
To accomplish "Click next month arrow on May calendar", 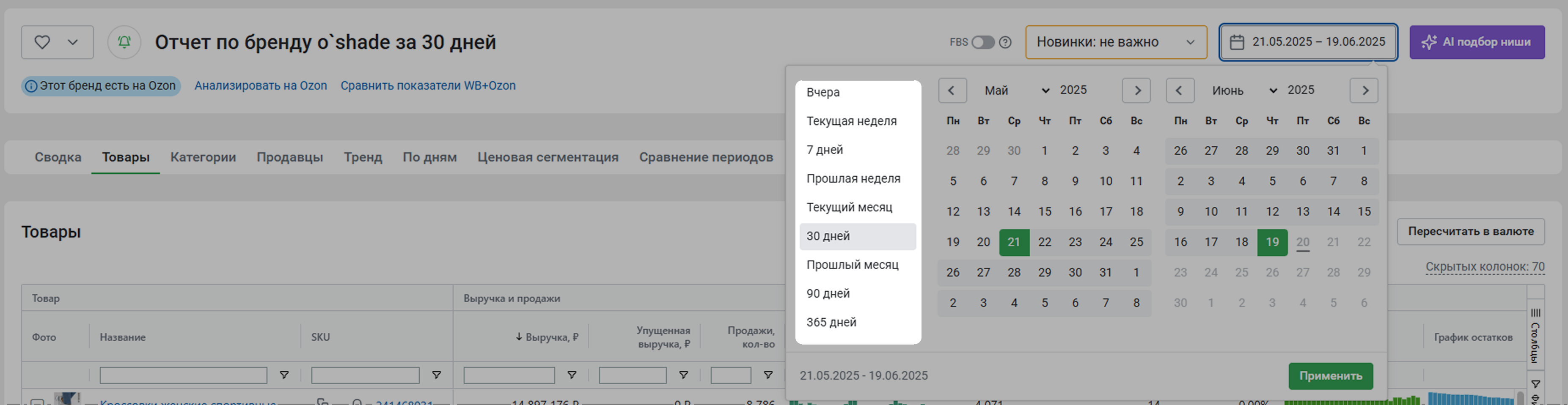I will (1136, 90).
